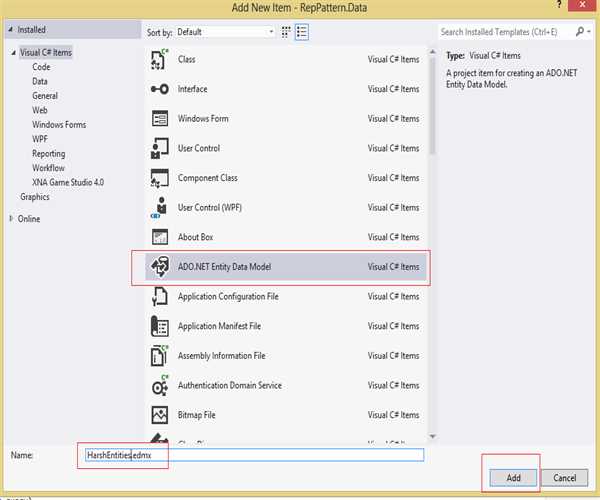Select the Interface template icon
The width and height of the screenshot is (600, 500).
click(x=159, y=90)
